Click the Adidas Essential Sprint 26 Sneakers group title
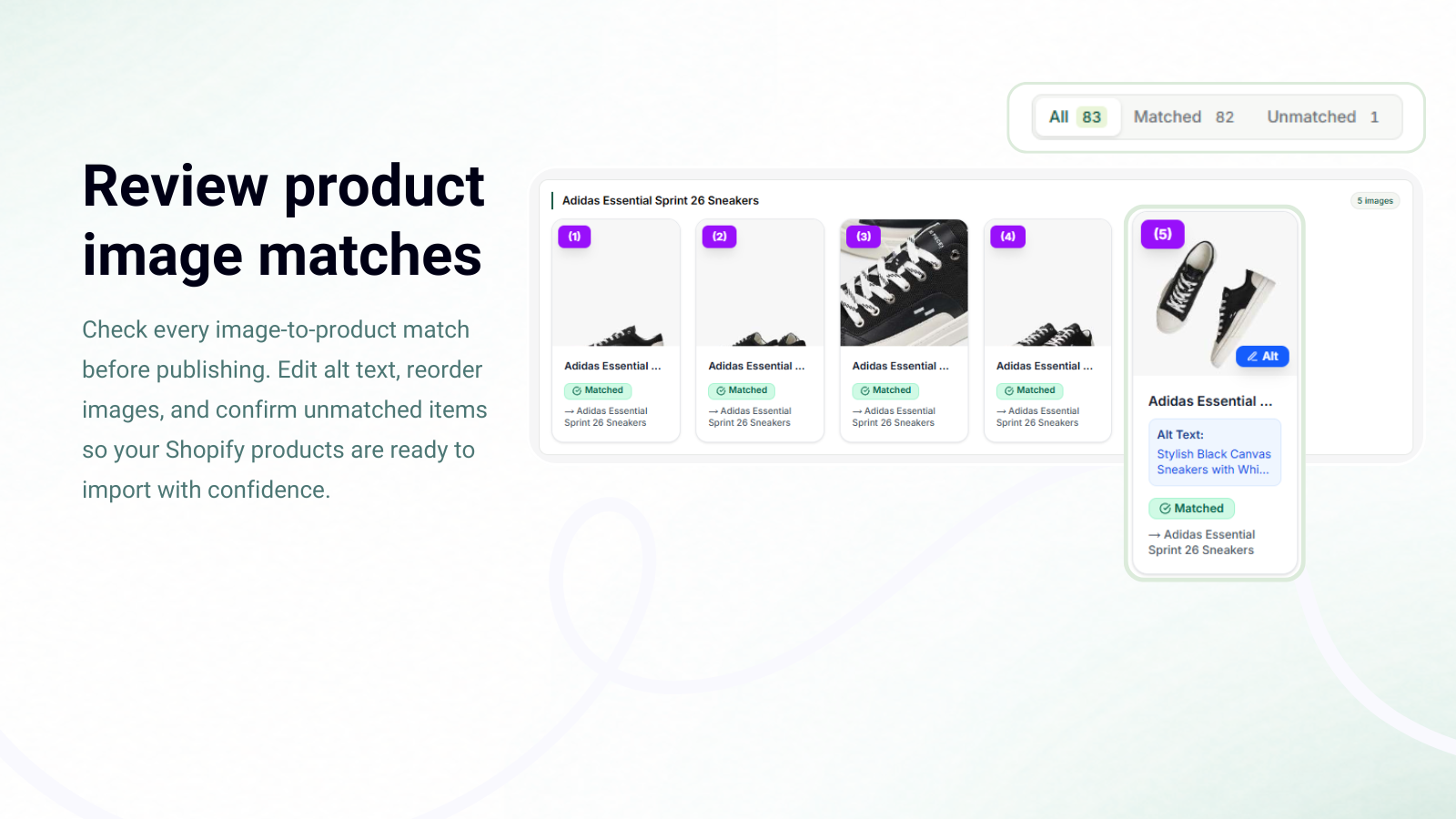 tap(661, 200)
